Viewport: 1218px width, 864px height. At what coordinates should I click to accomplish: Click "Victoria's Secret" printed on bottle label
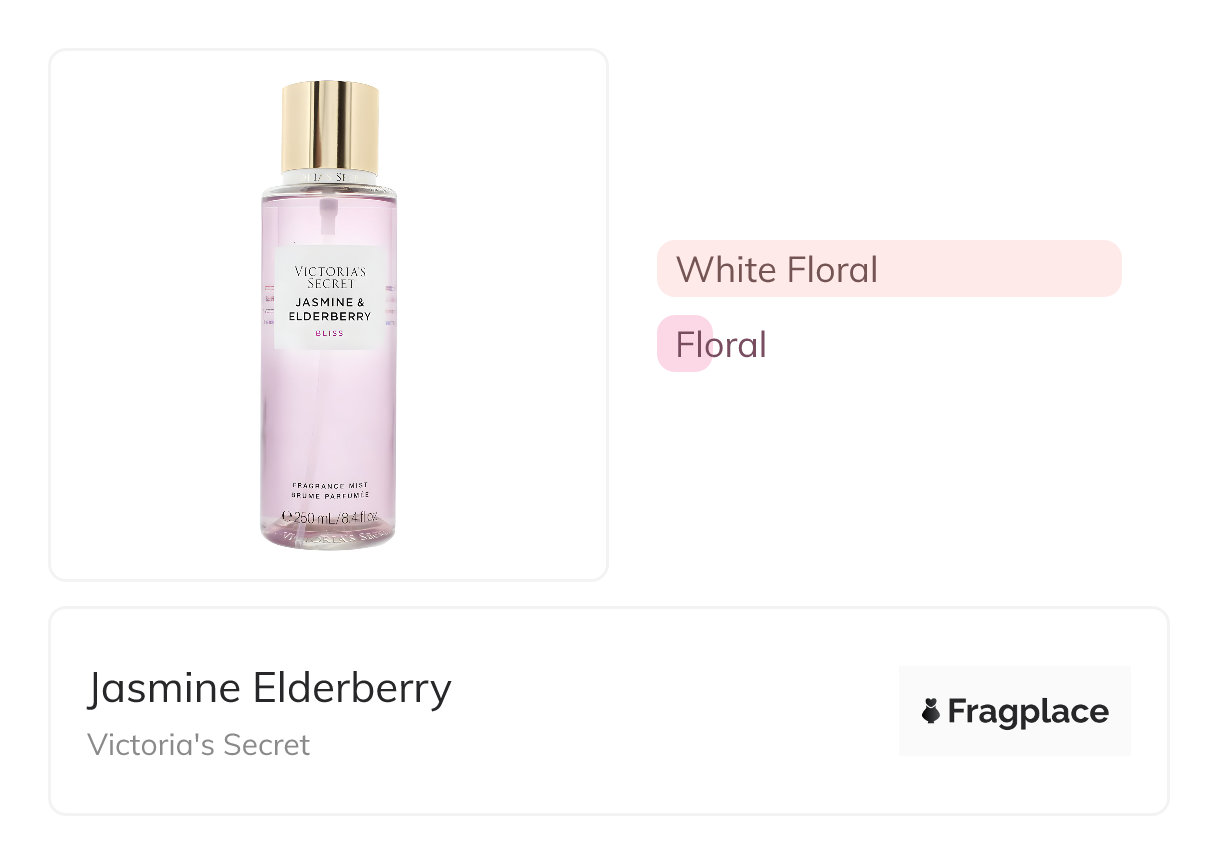click(330, 277)
